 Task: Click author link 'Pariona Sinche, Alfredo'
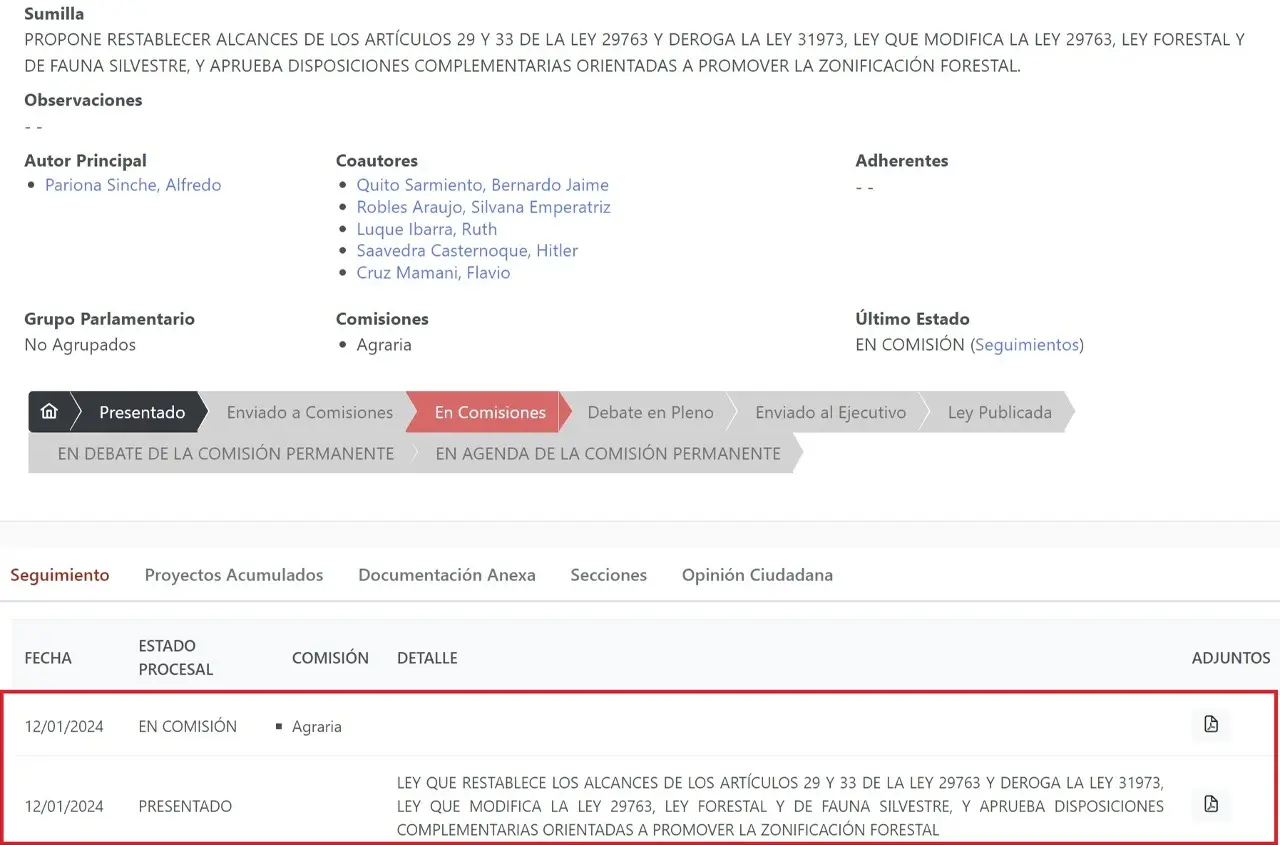(x=133, y=184)
